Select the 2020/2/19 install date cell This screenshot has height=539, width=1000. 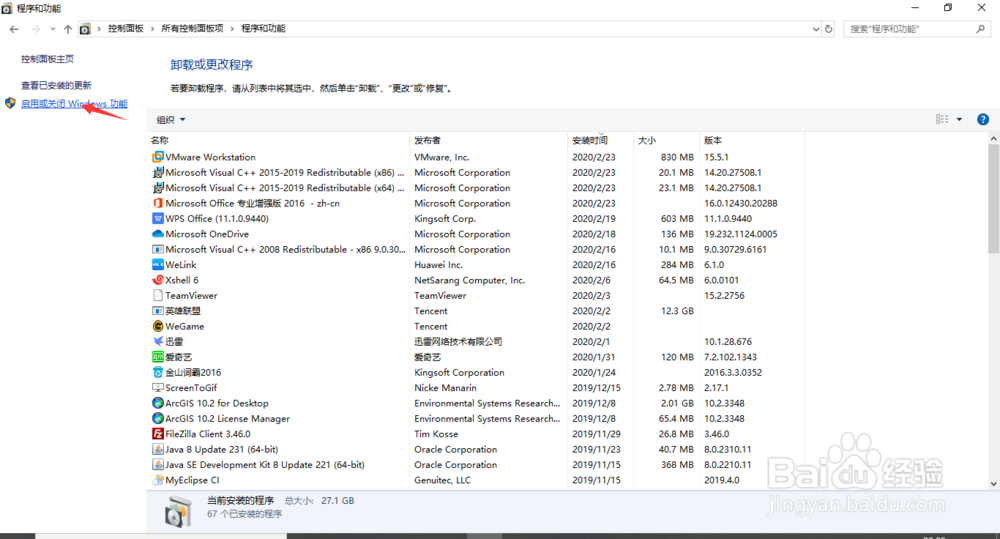pyautogui.click(x=594, y=218)
